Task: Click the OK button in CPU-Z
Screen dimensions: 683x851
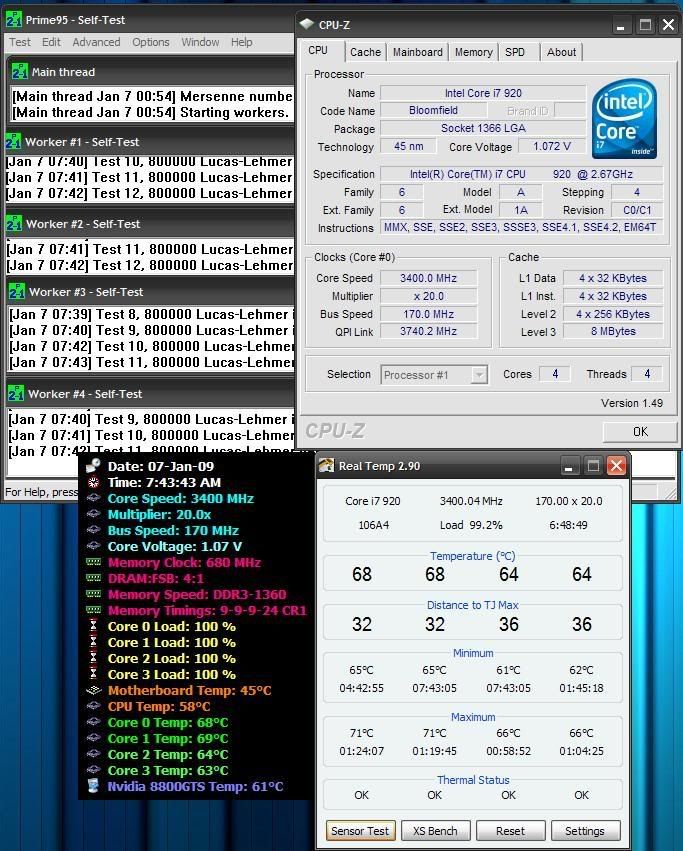Action: pos(640,431)
